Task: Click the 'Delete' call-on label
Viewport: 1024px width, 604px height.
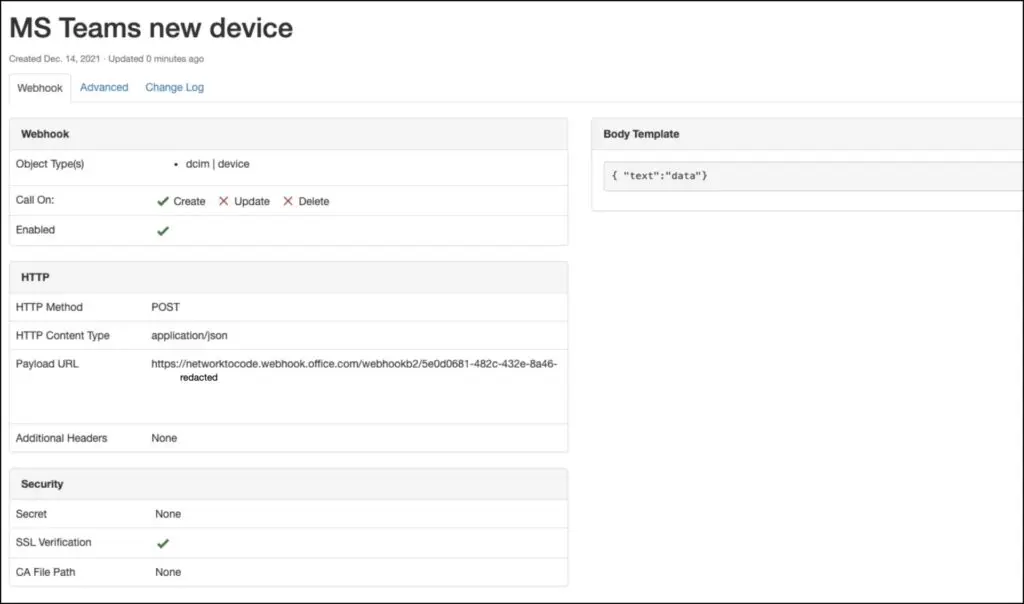Action: pos(314,201)
